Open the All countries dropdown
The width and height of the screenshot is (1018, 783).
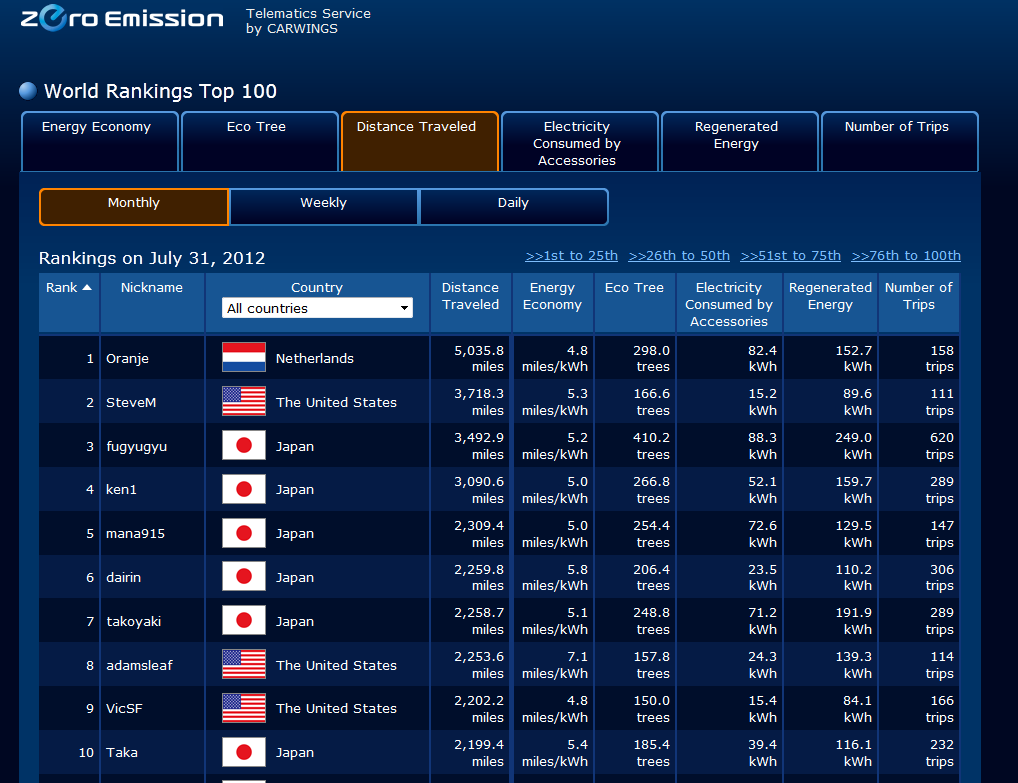click(317, 308)
